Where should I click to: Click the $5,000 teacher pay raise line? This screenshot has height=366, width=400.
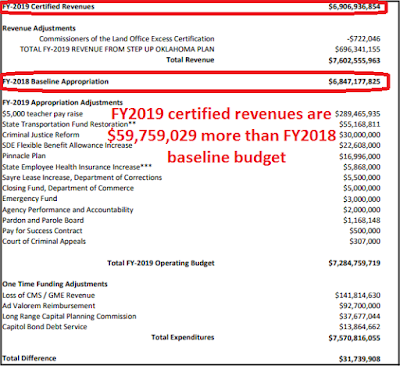point(43,114)
